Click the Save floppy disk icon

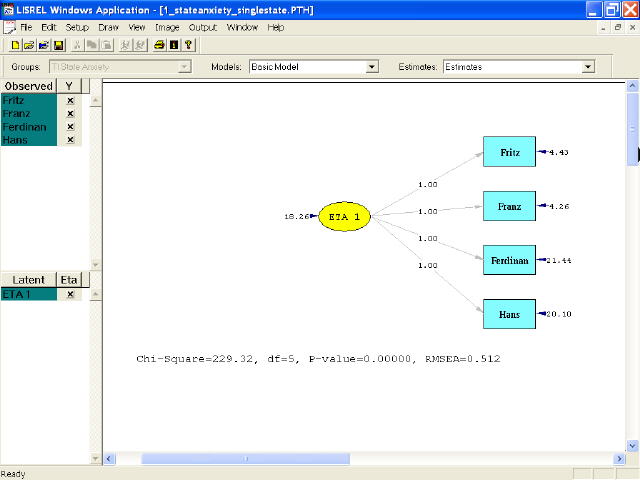59,45
